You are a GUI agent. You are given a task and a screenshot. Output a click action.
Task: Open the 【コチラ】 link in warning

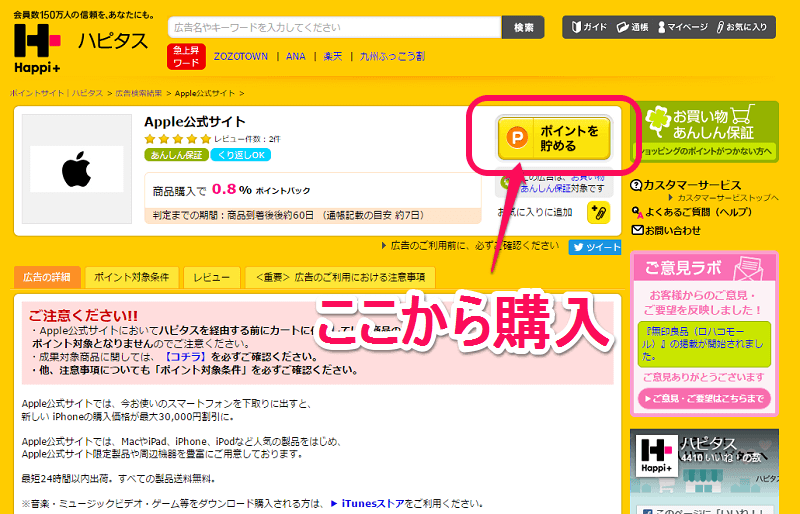[x=184, y=357]
